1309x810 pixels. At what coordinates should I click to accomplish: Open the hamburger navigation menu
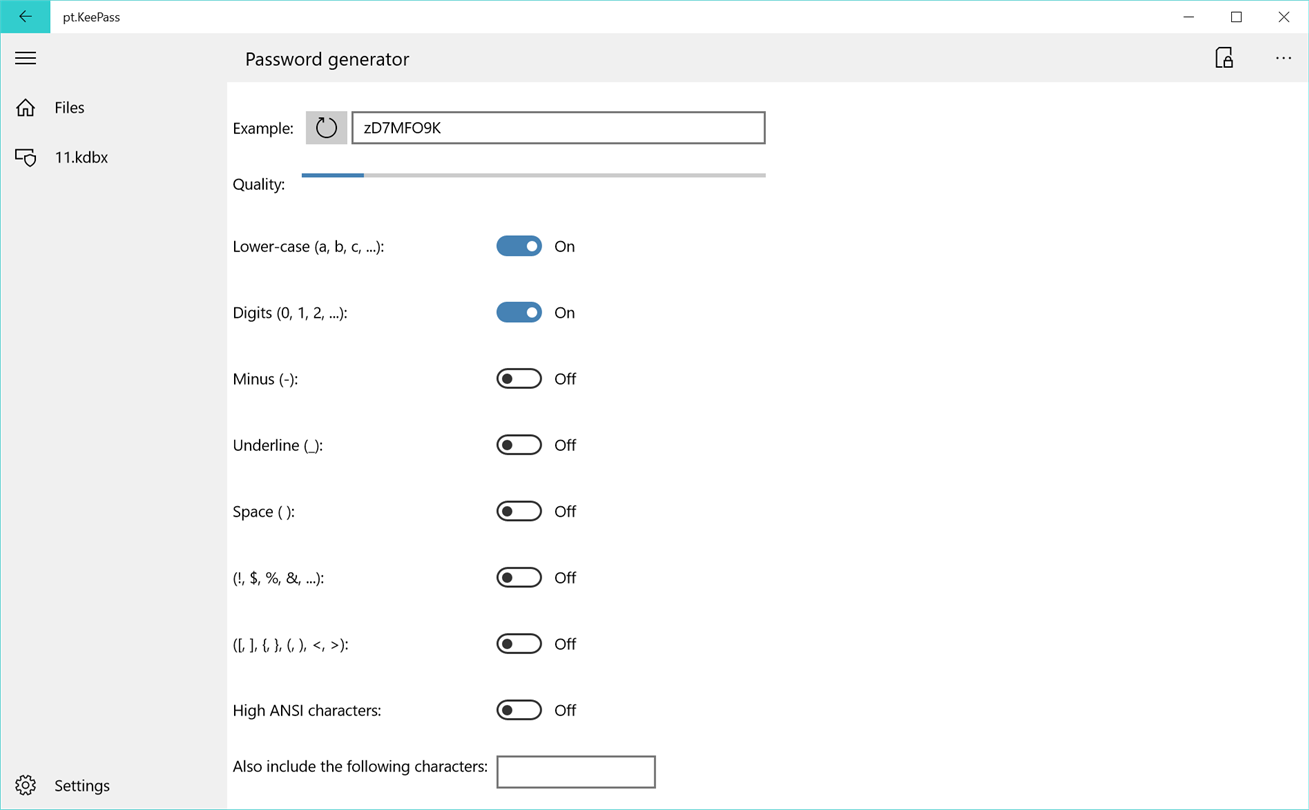(x=26, y=59)
